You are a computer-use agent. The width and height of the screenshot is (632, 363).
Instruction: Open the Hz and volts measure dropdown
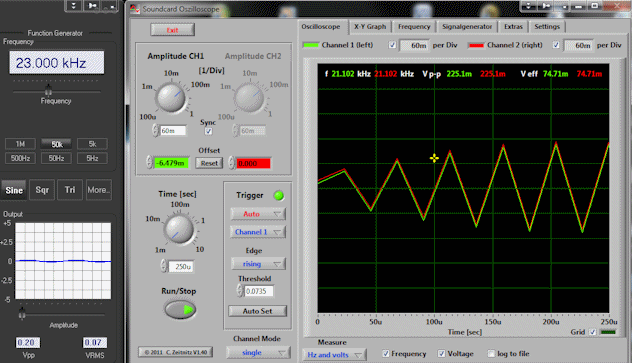pyautogui.click(x=334, y=355)
